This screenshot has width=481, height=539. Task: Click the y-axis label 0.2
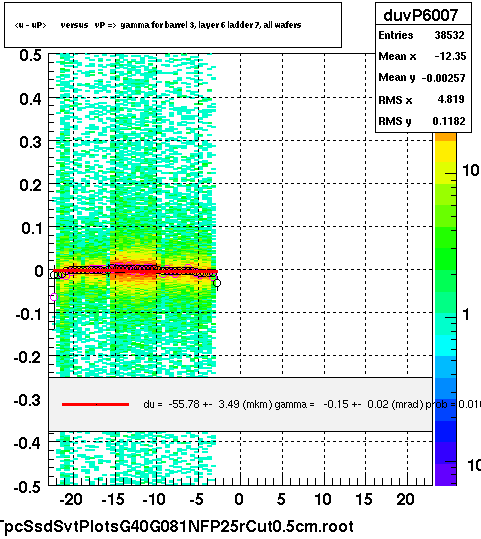[30, 185]
